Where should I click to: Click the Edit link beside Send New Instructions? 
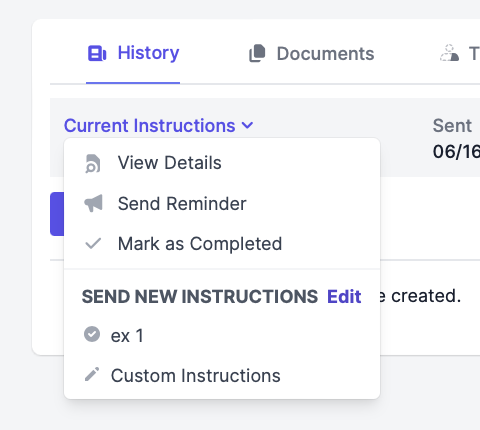344,297
